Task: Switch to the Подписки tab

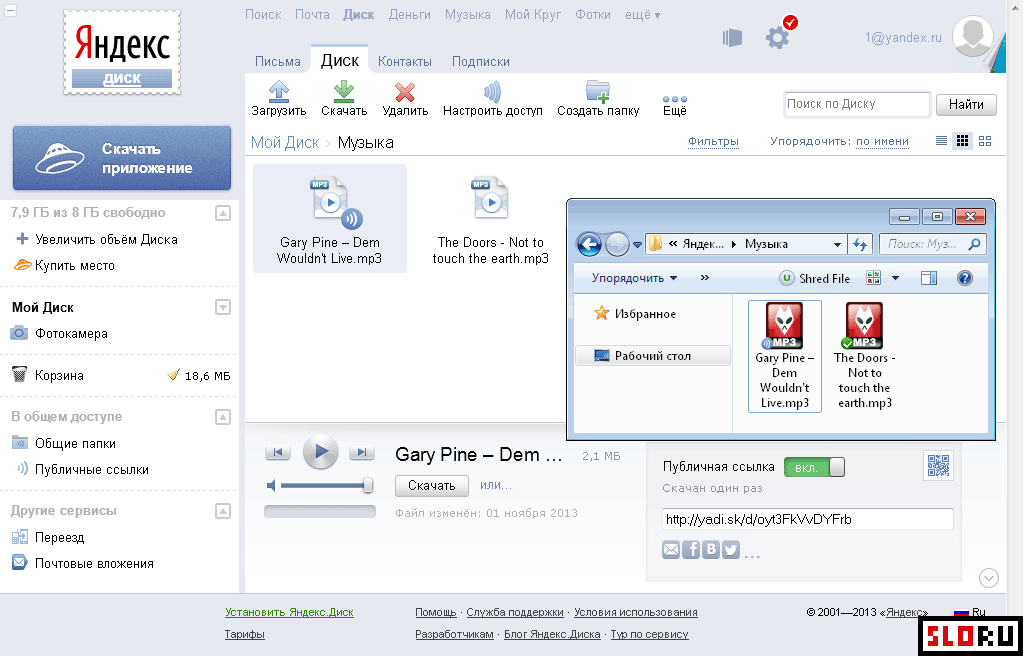Action: tap(481, 61)
